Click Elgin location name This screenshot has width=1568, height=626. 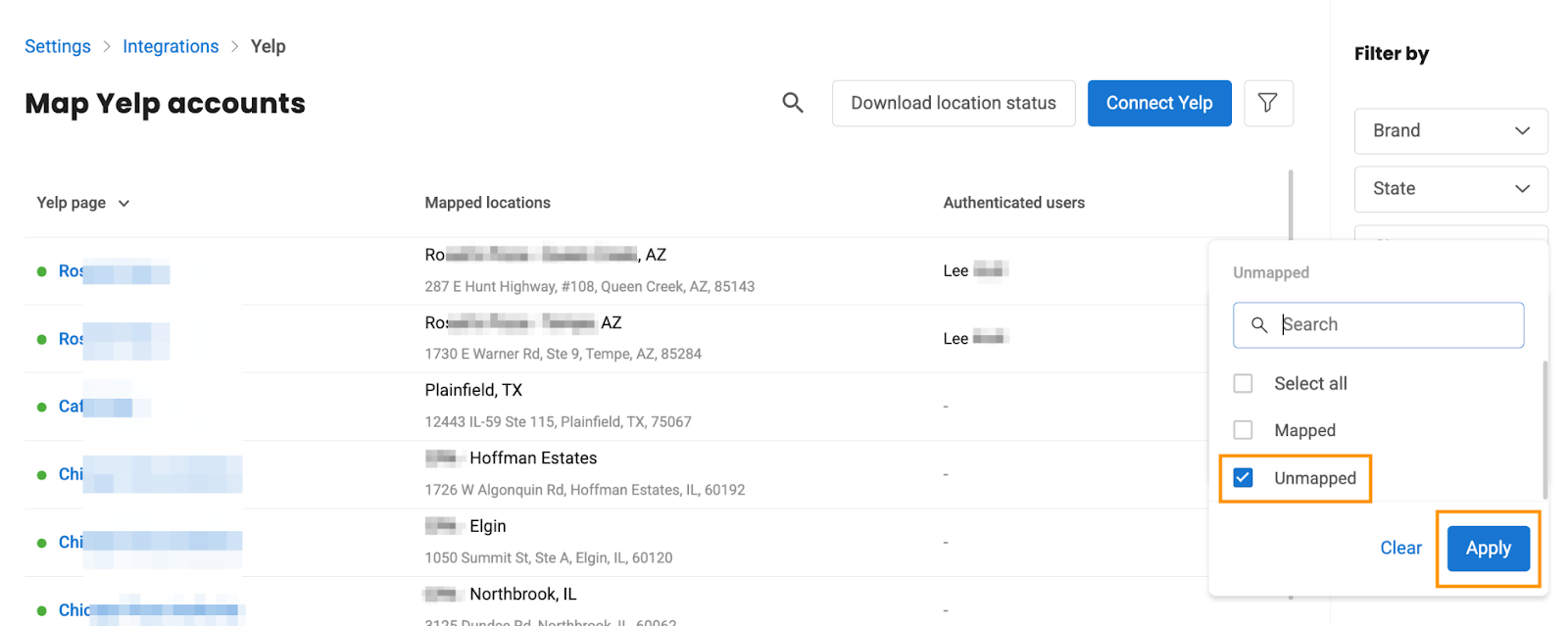click(487, 526)
